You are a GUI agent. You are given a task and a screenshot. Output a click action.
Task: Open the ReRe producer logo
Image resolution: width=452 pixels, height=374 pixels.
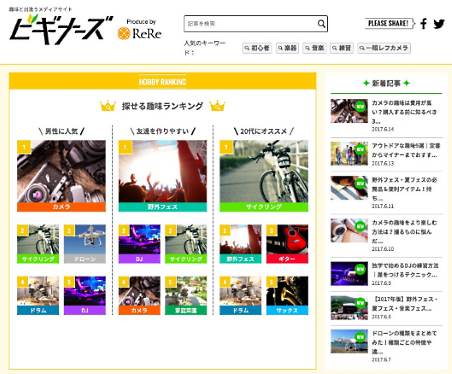pyautogui.click(x=140, y=33)
